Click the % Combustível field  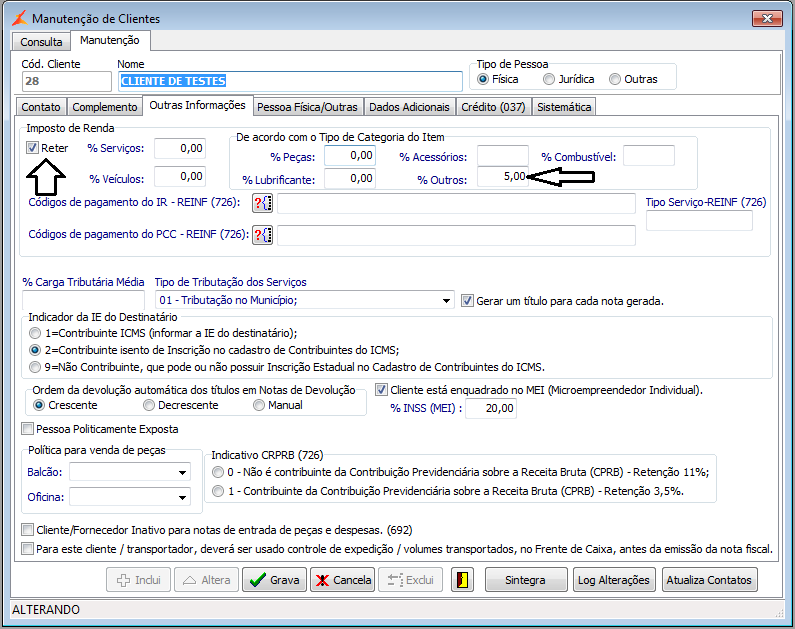pos(649,155)
